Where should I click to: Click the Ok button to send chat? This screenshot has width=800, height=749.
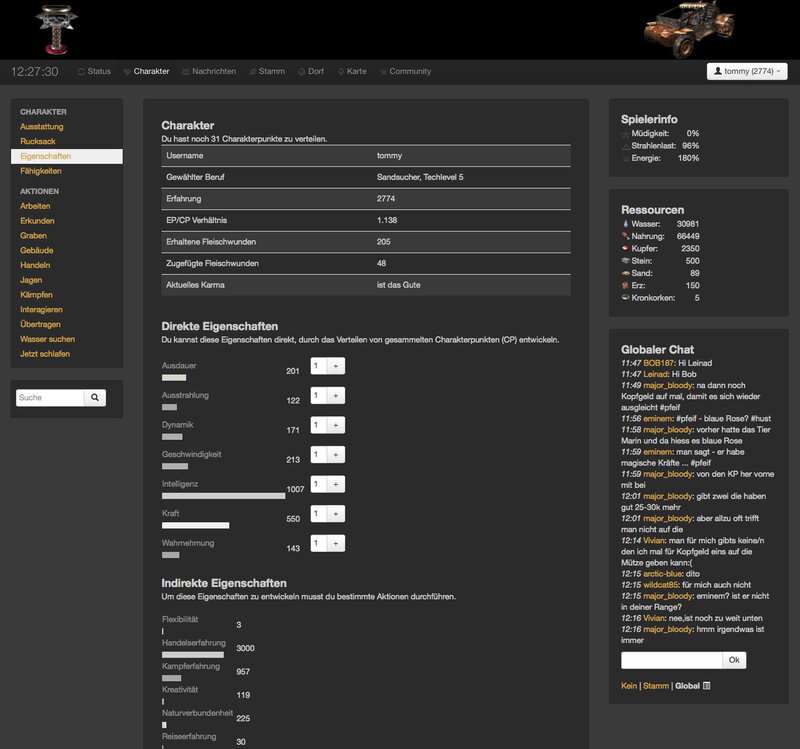click(x=733, y=660)
